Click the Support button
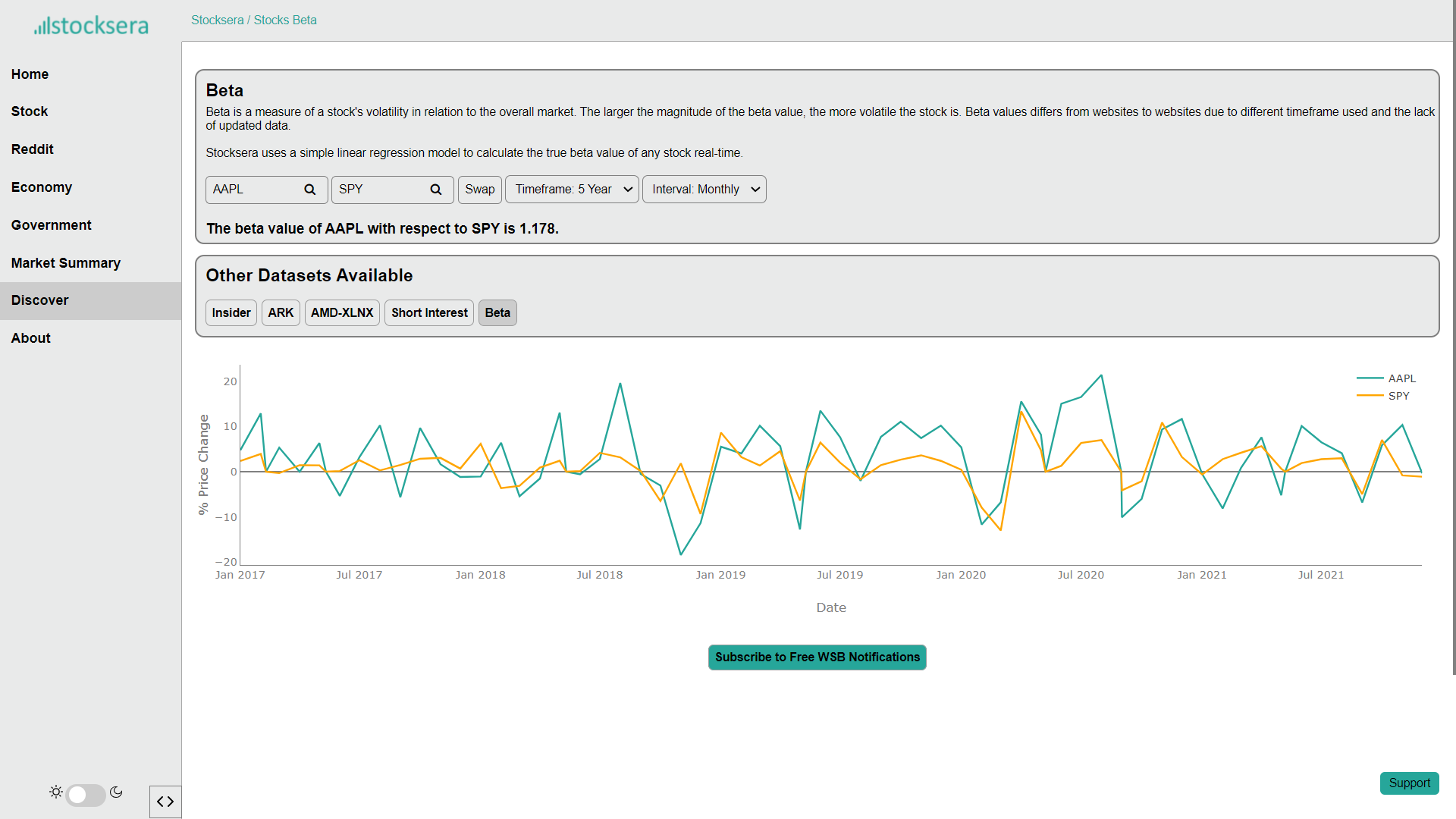 [1409, 783]
